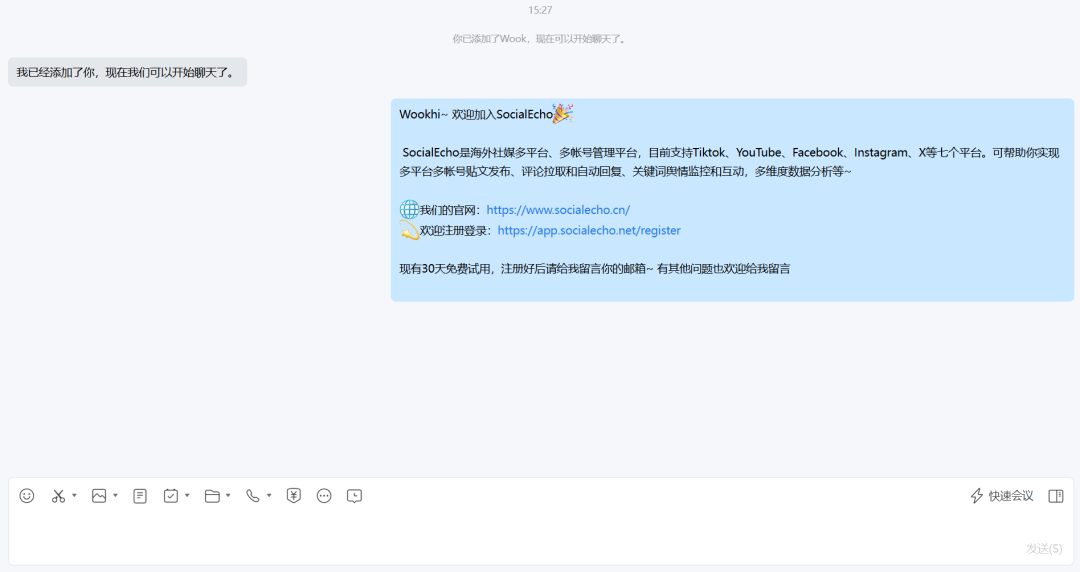The width and height of the screenshot is (1080, 572).
Task: Open the app.socialecho.net register link
Action: tap(589, 230)
